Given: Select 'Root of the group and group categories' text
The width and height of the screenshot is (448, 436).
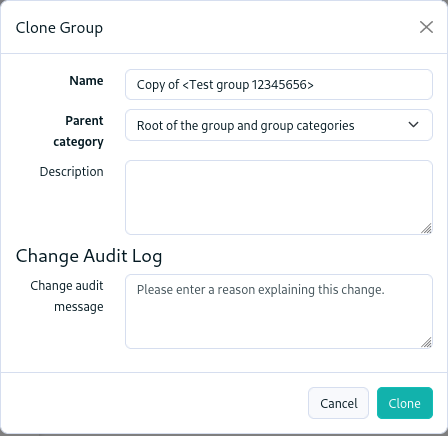Looking at the screenshot, I should (246, 126).
